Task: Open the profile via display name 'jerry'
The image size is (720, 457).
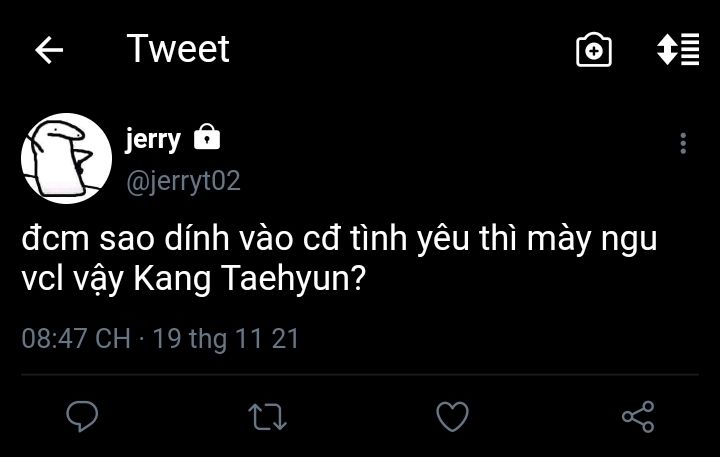Action: point(152,139)
